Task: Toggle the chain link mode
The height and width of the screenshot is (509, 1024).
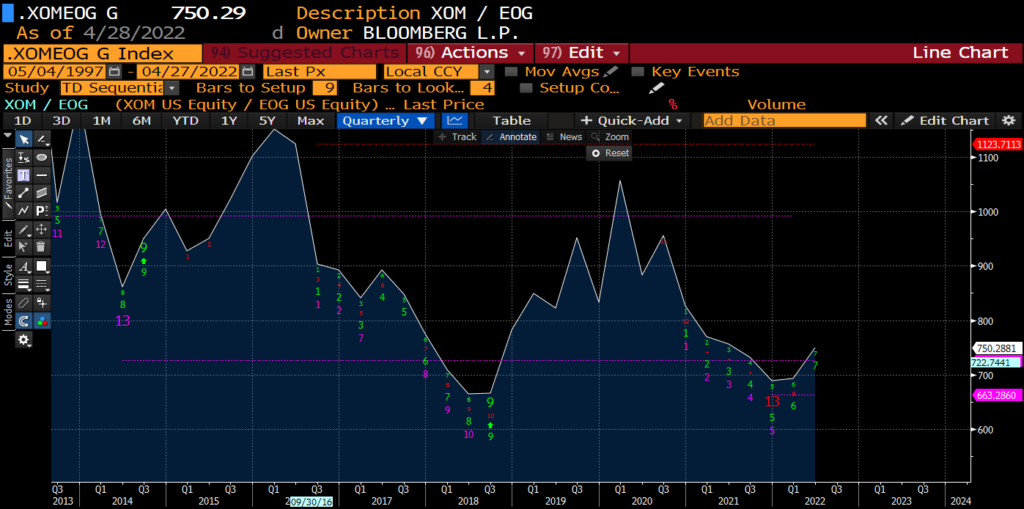Action: point(24,303)
